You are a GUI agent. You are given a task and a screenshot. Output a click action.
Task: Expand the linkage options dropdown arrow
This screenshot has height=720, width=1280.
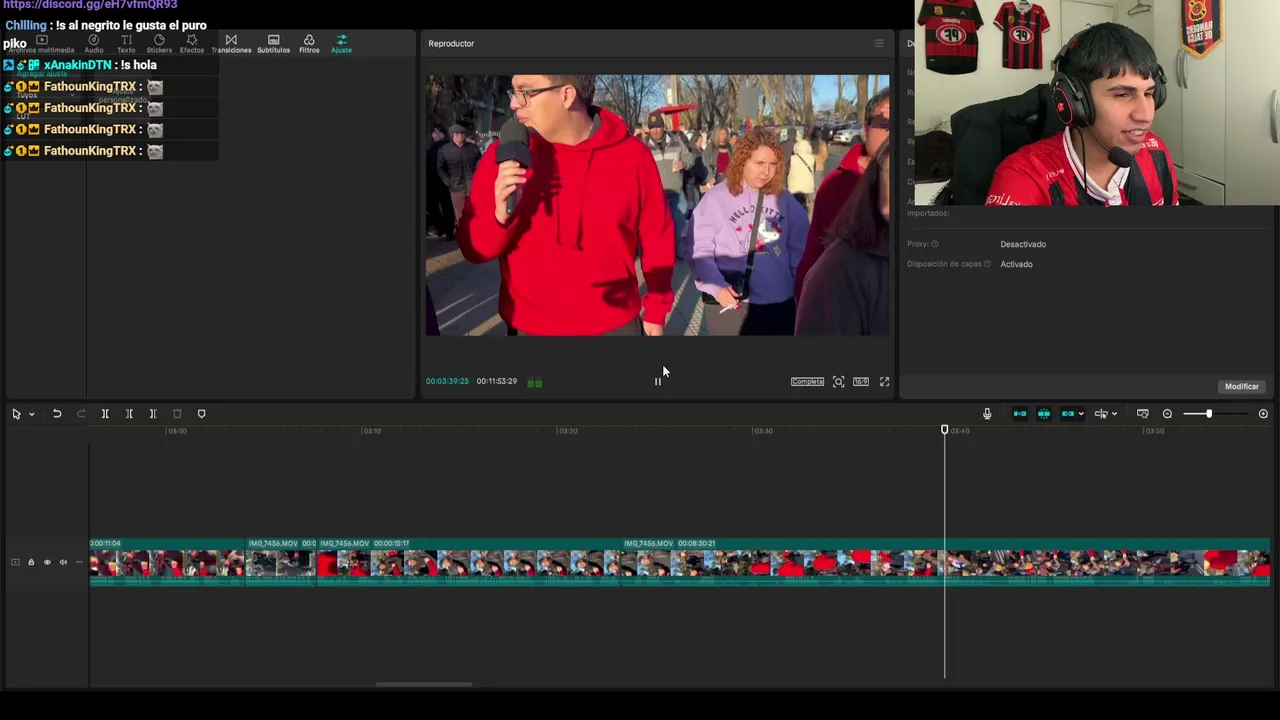click(x=1081, y=414)
